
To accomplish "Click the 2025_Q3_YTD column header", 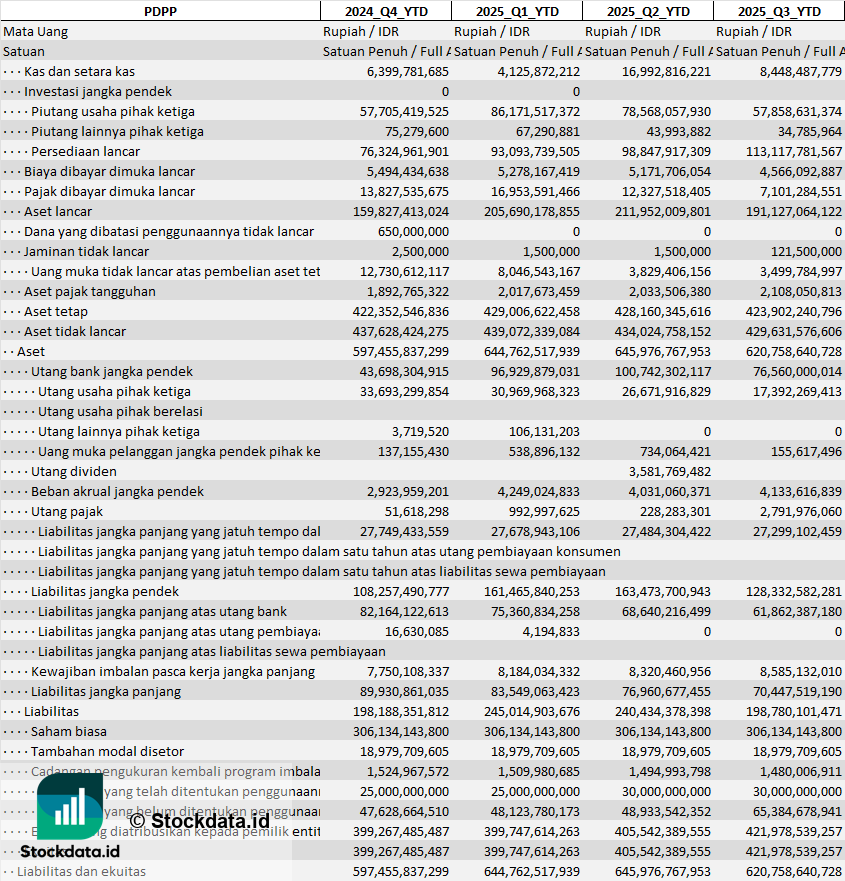I will (779, 11).
